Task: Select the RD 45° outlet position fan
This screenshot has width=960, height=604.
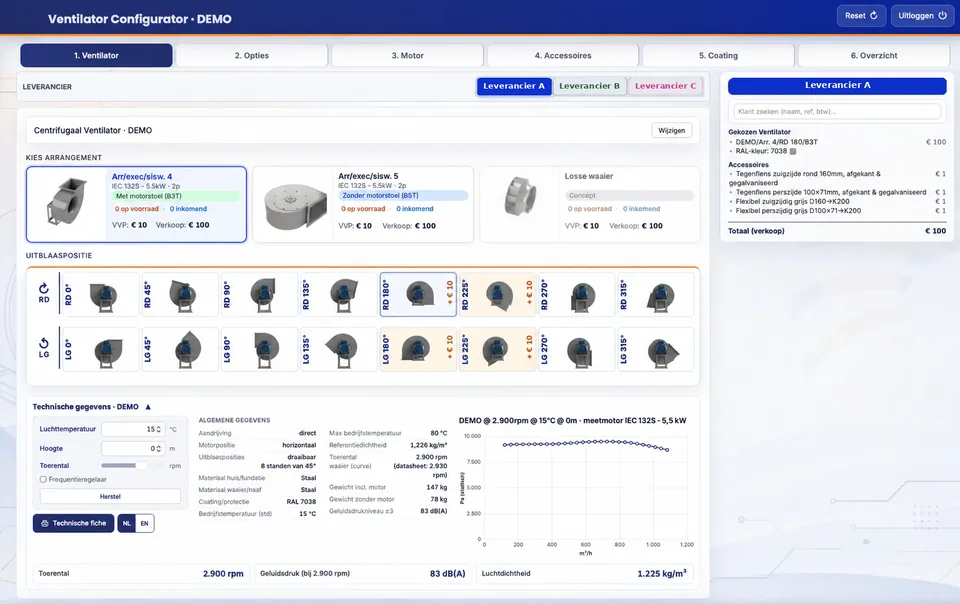Action: pos(180,294)
